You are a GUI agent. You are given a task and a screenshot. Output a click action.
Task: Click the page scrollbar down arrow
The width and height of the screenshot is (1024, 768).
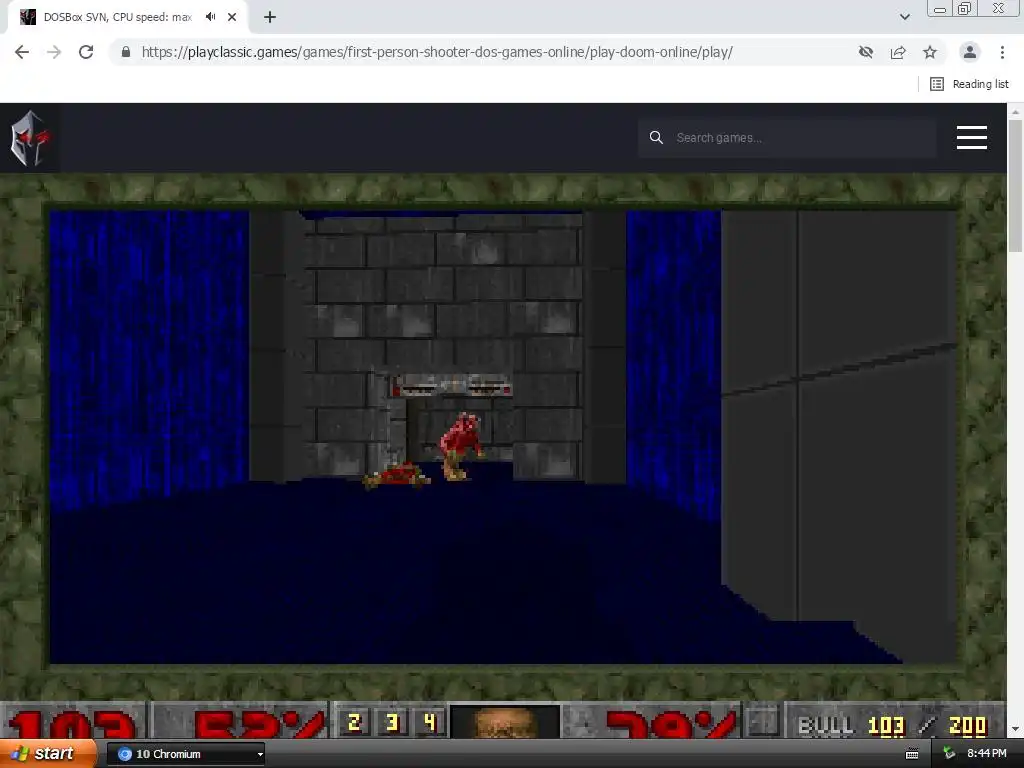1015,729
